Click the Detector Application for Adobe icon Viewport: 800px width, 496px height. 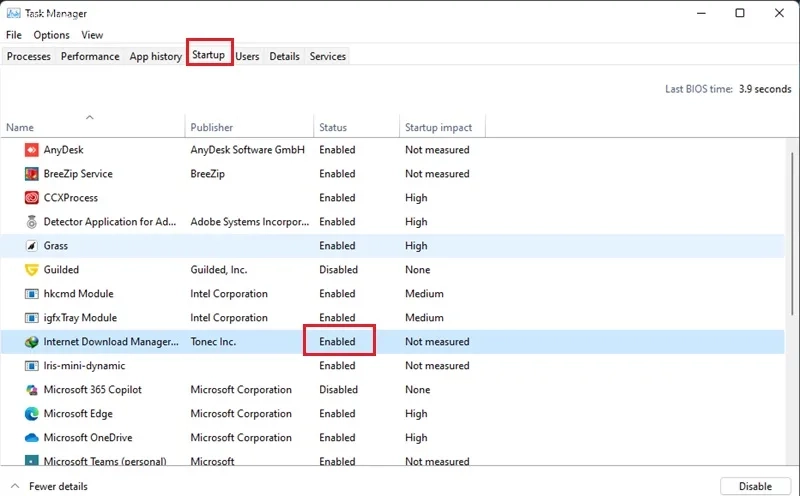[32, 222]
